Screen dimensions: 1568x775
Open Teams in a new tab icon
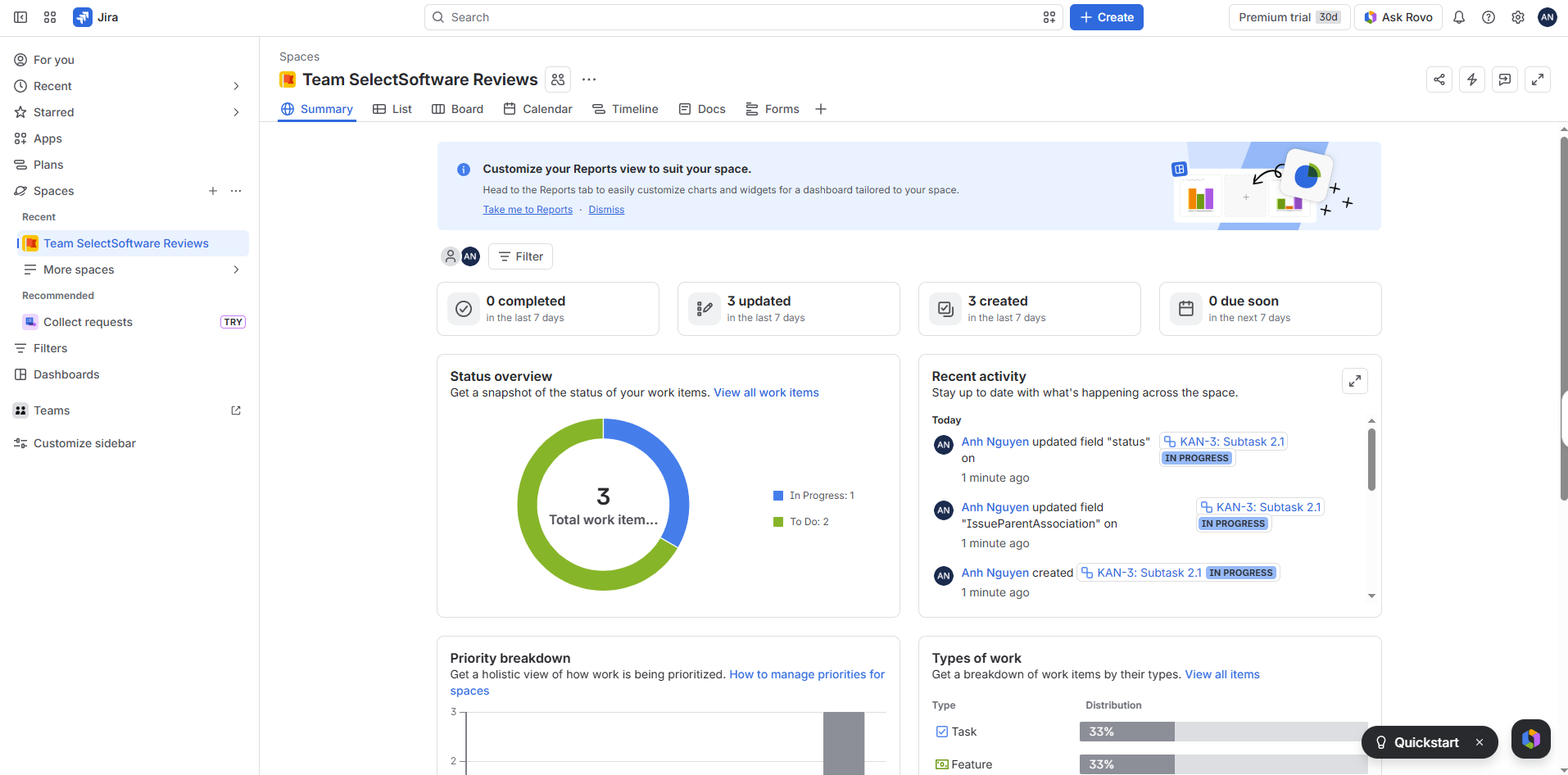pos(236,410)
